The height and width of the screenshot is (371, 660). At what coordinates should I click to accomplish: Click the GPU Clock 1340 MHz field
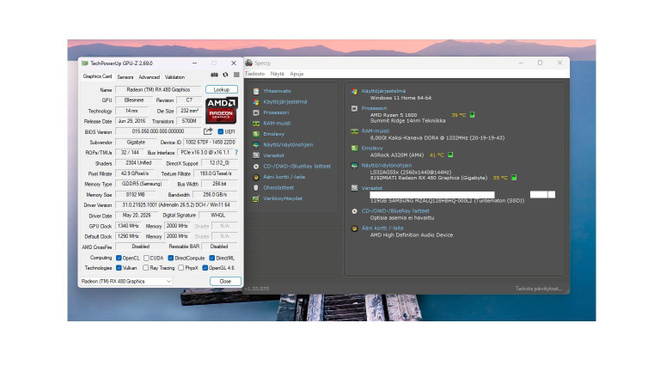[x=128, y=226]
